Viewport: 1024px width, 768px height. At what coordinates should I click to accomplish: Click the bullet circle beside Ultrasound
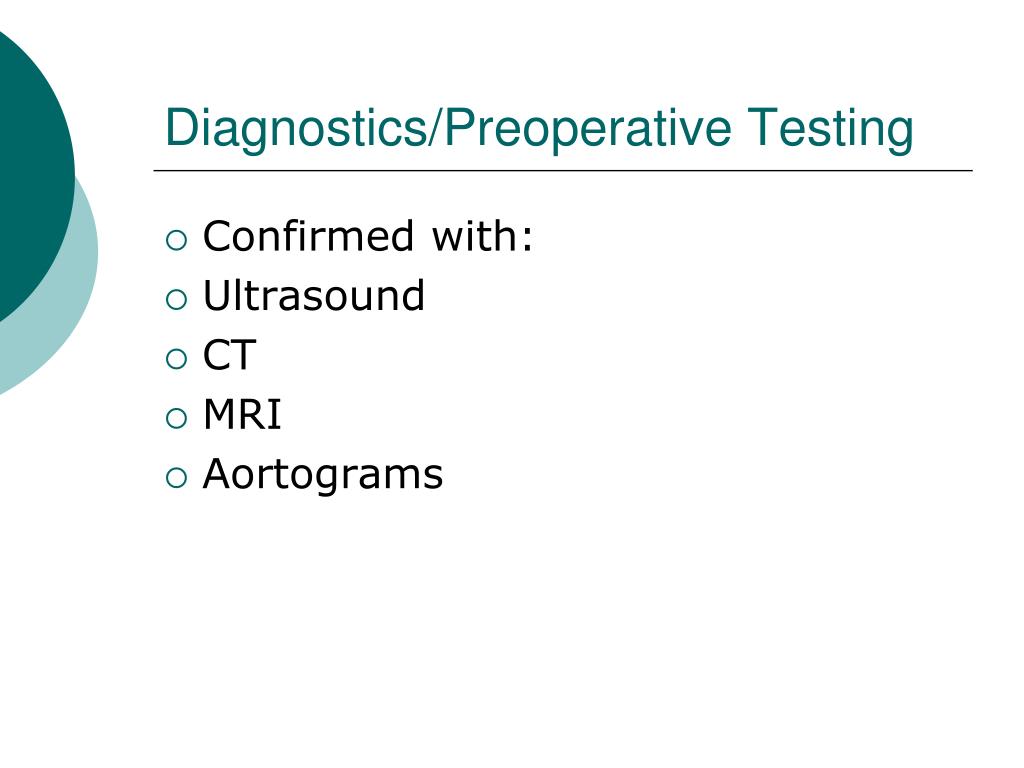coord(176,300)
